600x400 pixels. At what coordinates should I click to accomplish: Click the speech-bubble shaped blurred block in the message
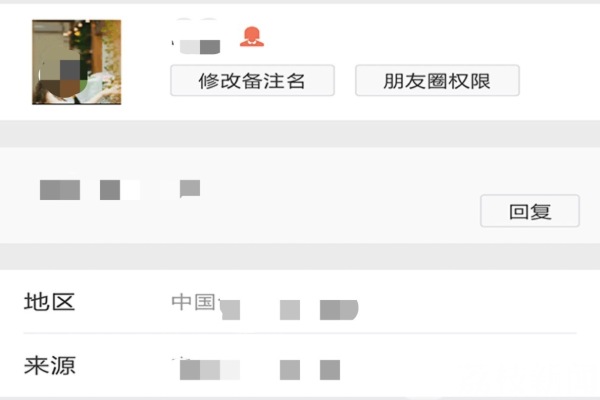[190, 188]
